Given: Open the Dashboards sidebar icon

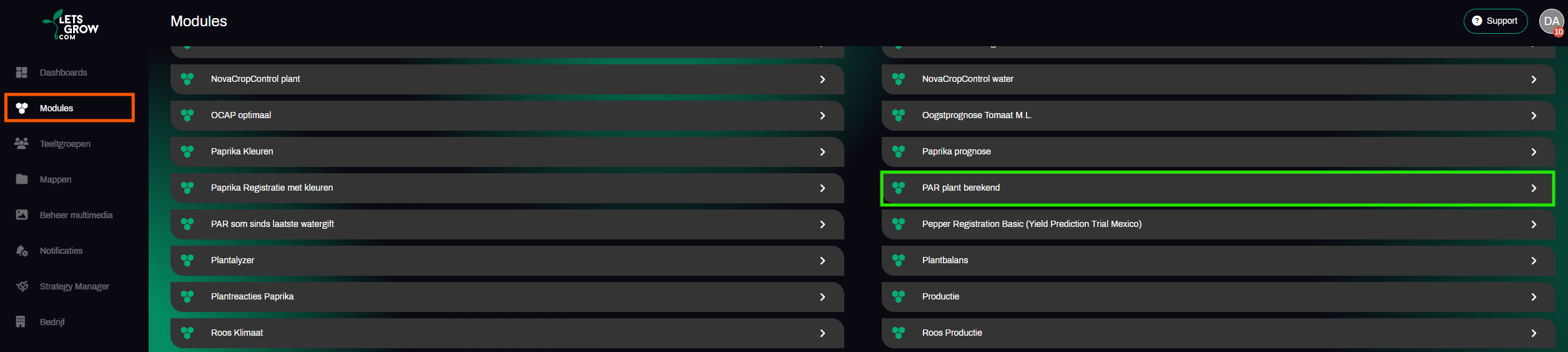Looking at the screenshot, I should pos(22,73).
